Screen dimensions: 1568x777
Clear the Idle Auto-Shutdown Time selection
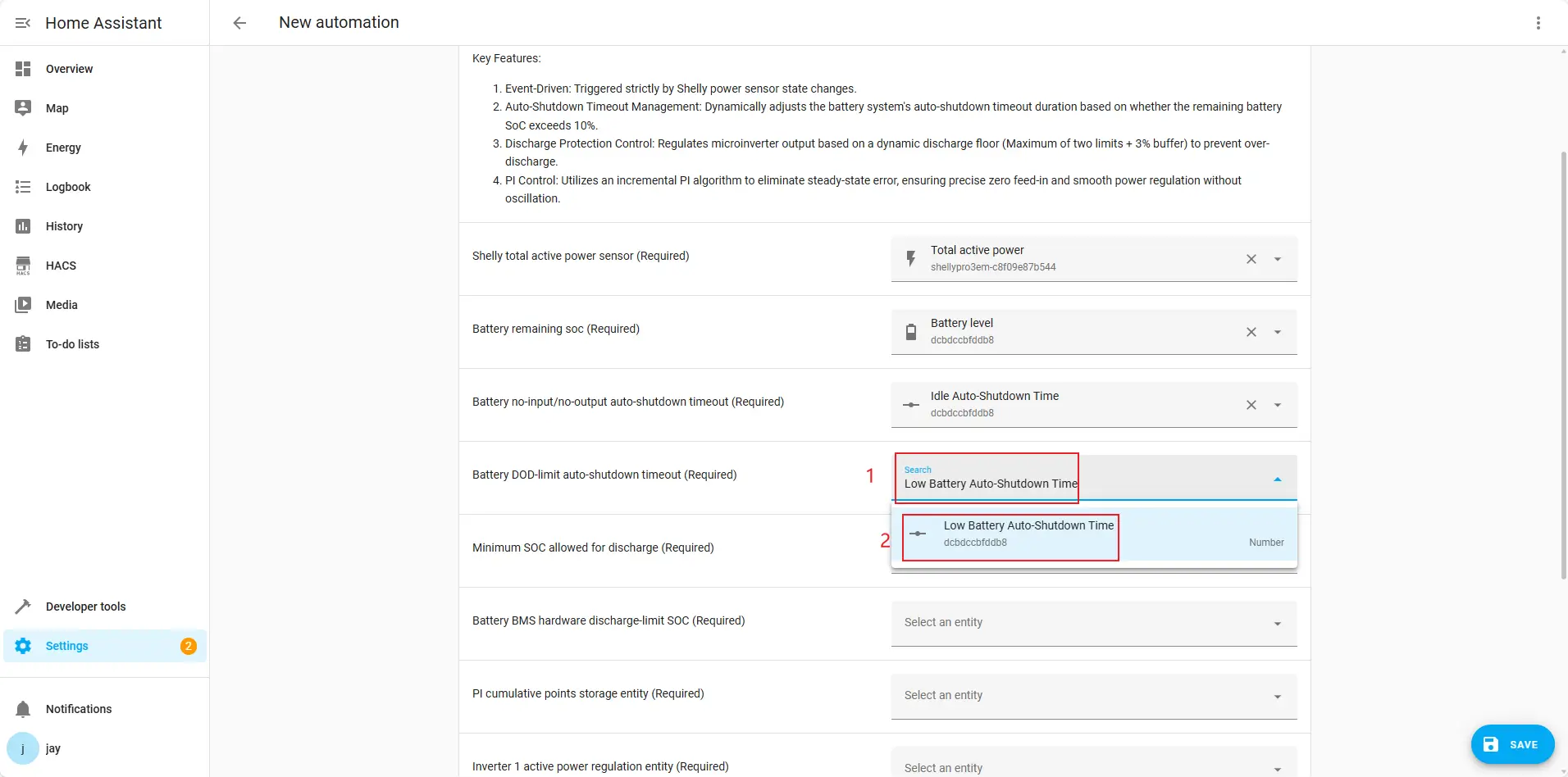click(1251, 405)
